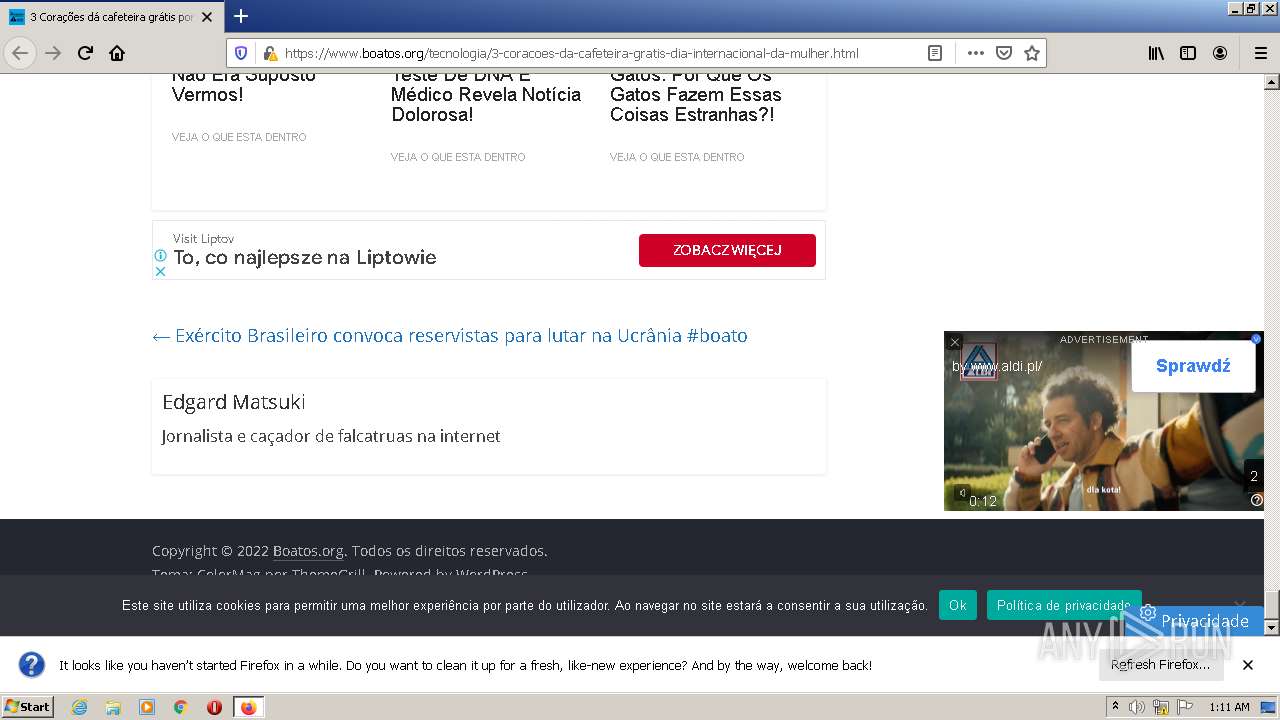The width and height of the screenshot is (1280, 720).
Task: Switch to the Firefox taskbar button
Action: pos(248,707)
